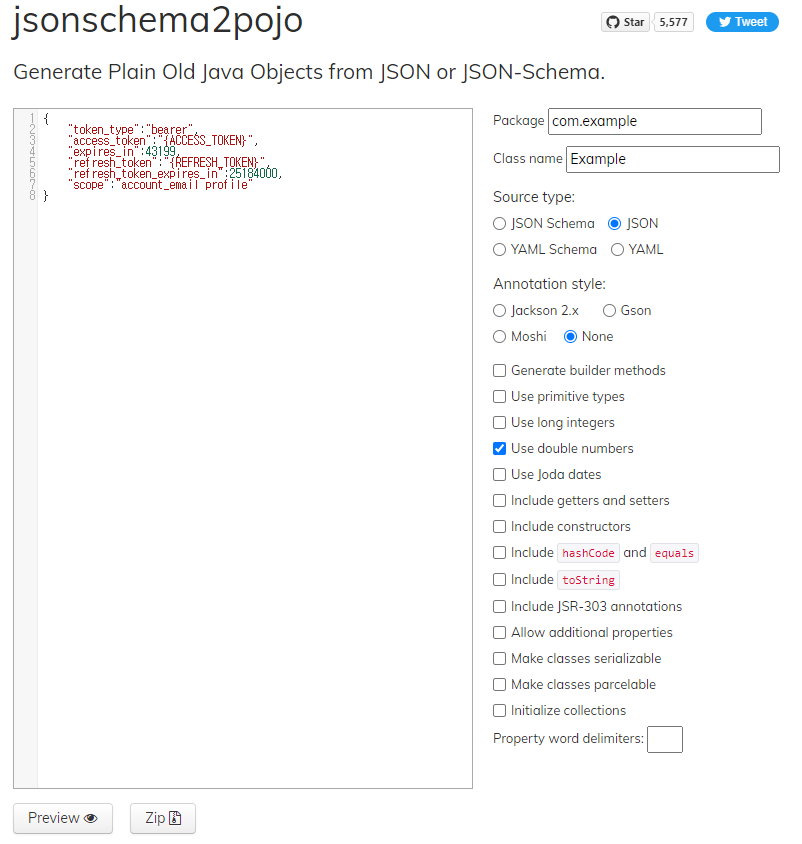Screen dimensions: 802x844
Task: Click the "access_token" line in editor
Action: [x=163, y=140]
